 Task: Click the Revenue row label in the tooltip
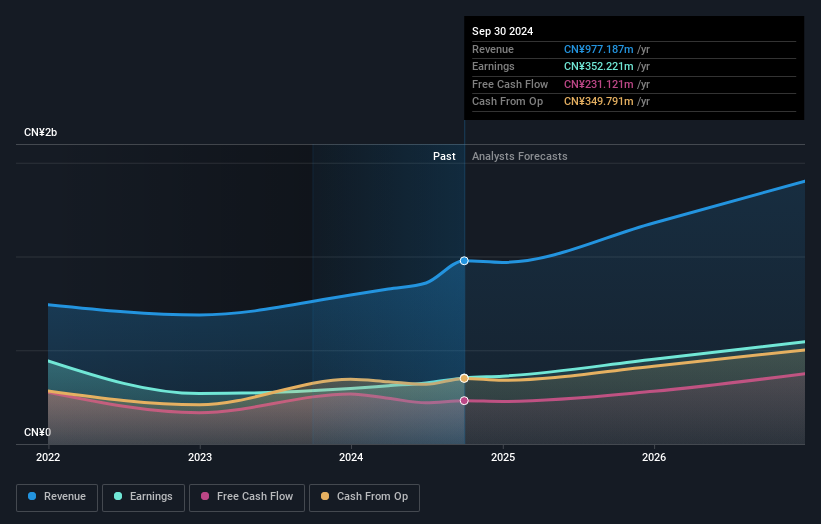(493, 49)
